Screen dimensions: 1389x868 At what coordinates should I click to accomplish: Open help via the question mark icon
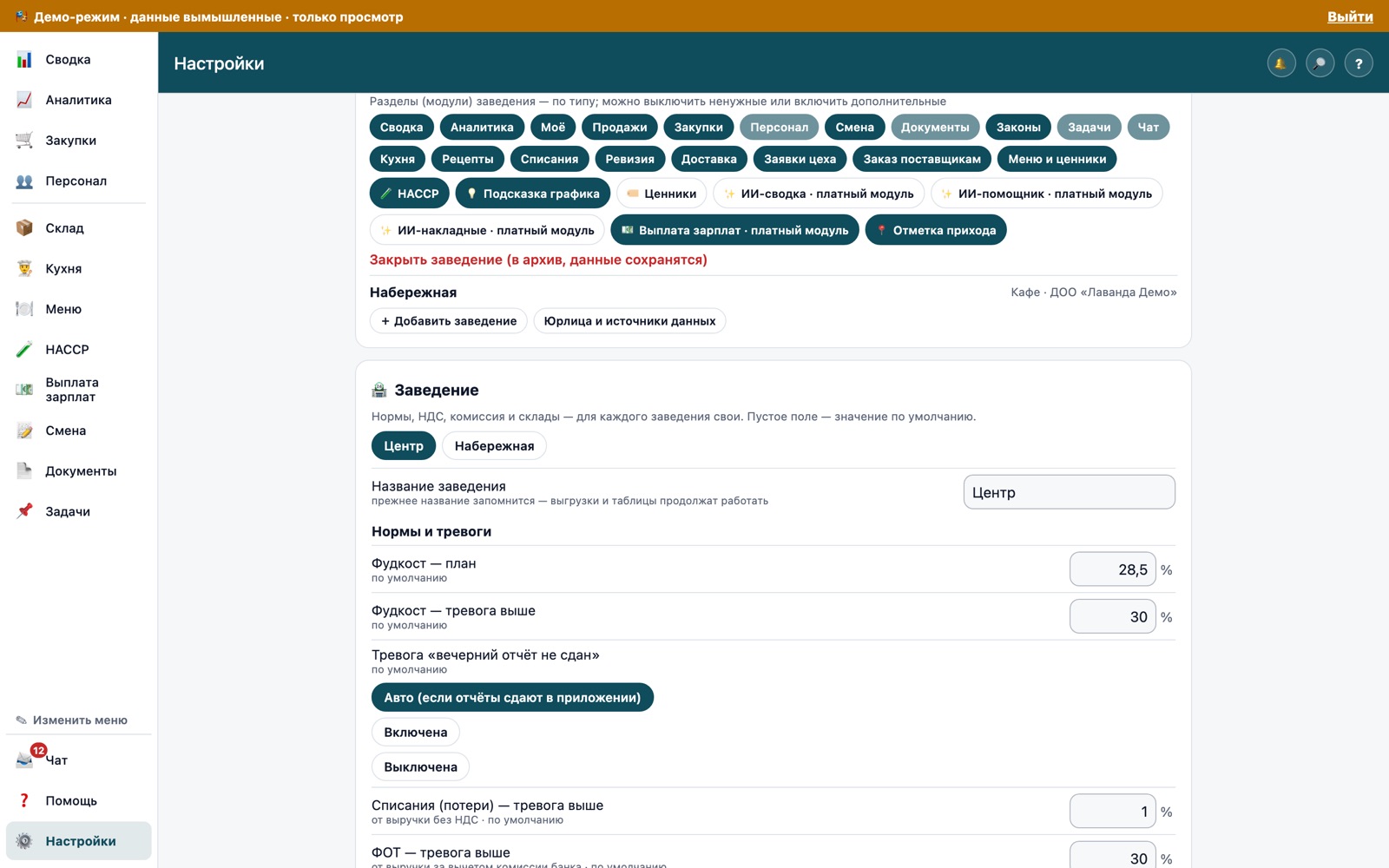point(1359,63)
